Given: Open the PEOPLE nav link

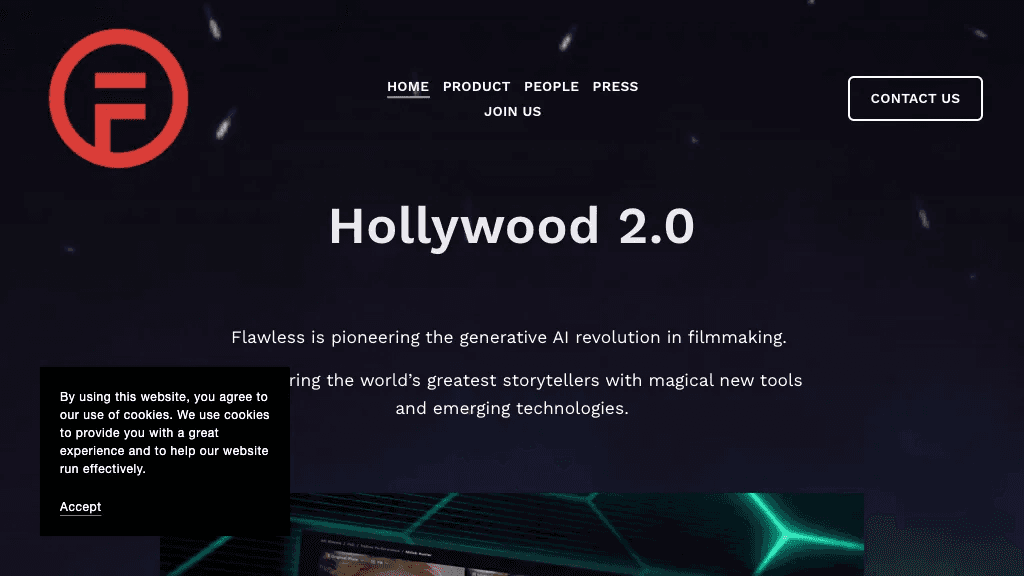Looking at the screenshot, I should point(551,87).
